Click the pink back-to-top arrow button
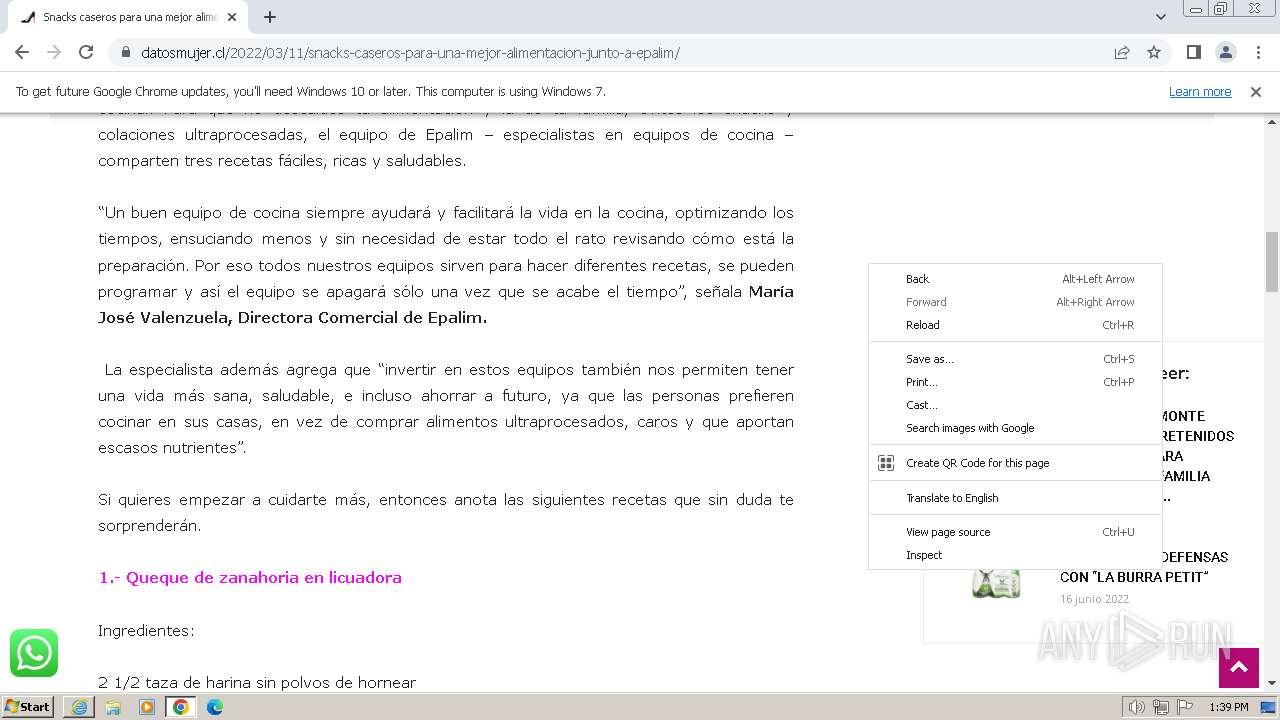 (1238, 668)
